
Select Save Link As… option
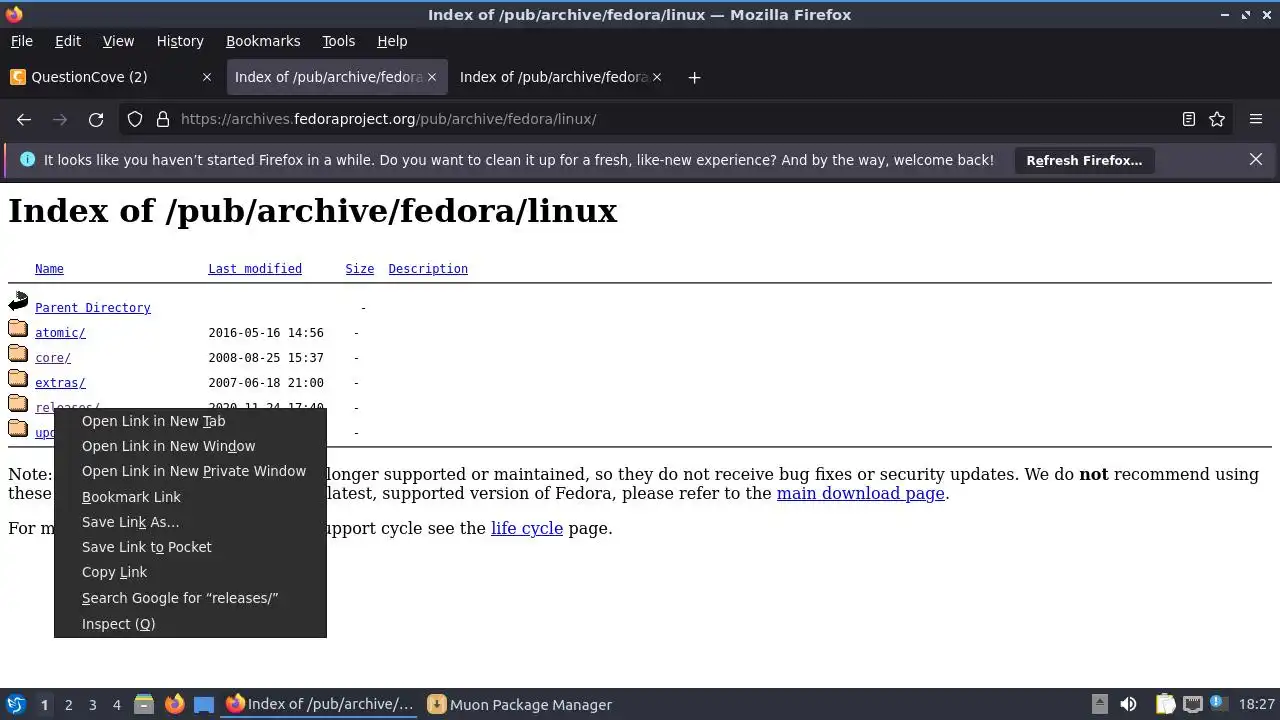[x=190, y=522]
